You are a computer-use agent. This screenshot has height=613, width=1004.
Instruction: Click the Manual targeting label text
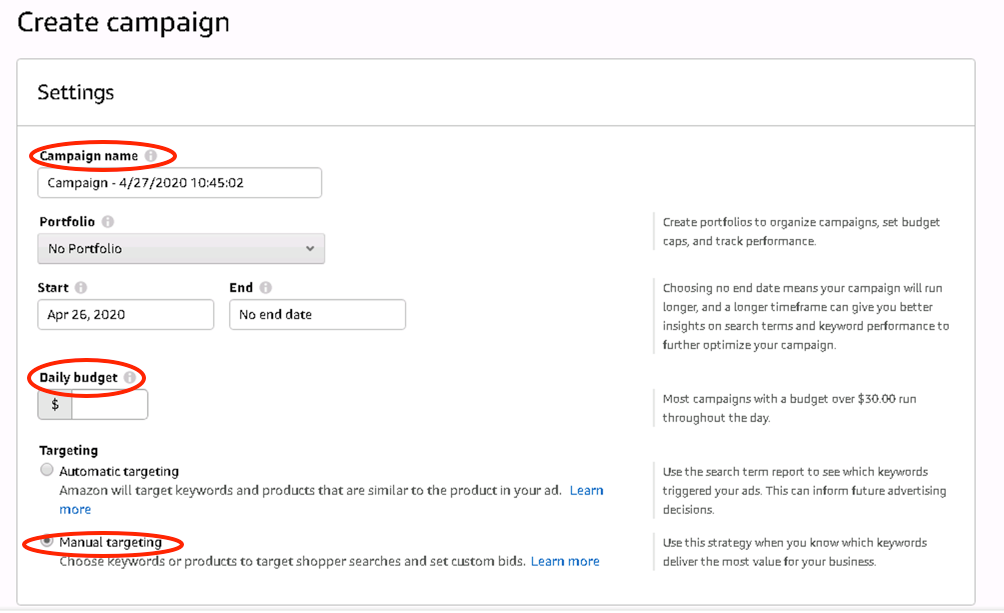click(111, 543)
